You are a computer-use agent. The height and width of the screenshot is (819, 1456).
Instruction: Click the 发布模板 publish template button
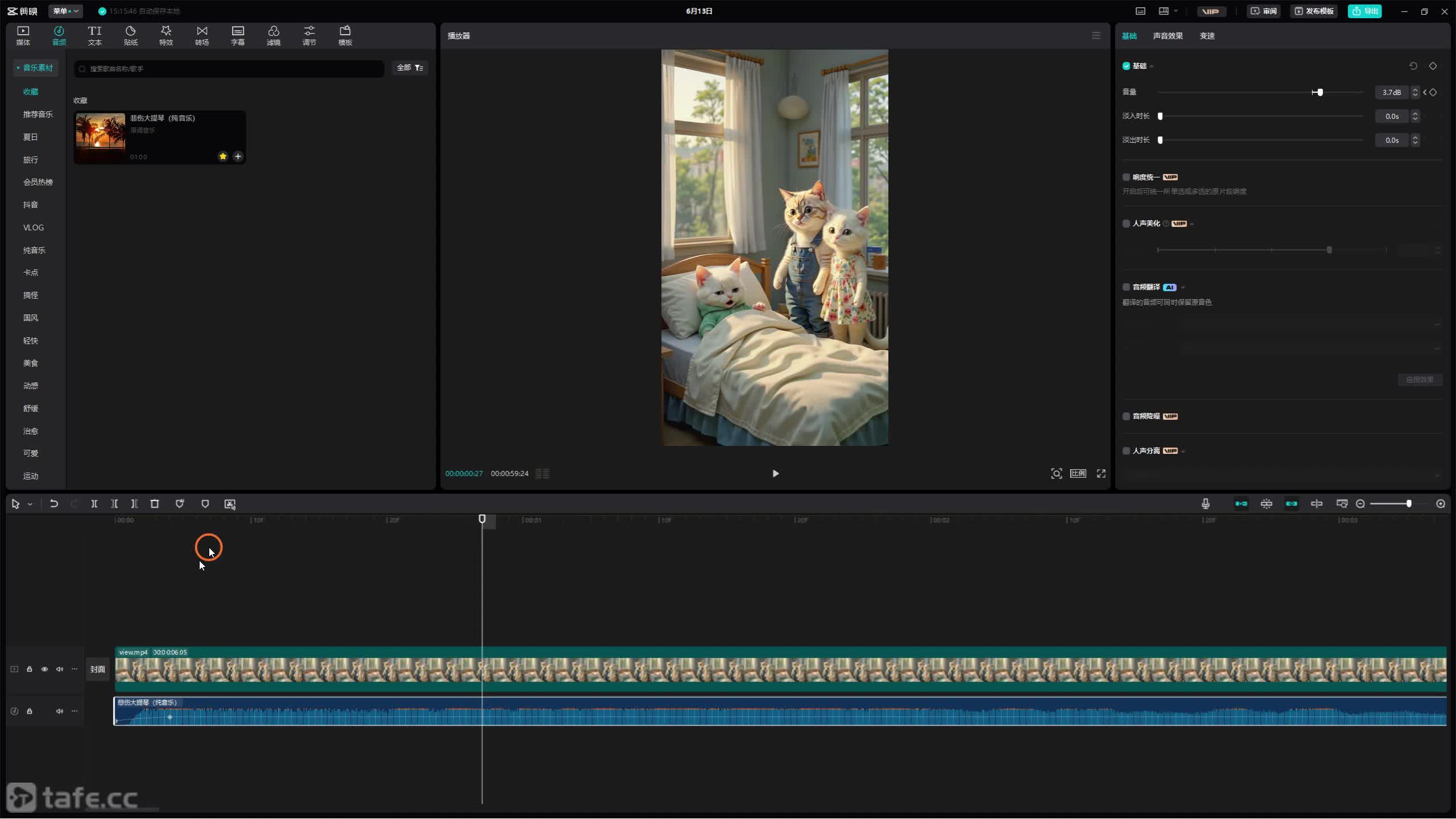click(1314, 11)
